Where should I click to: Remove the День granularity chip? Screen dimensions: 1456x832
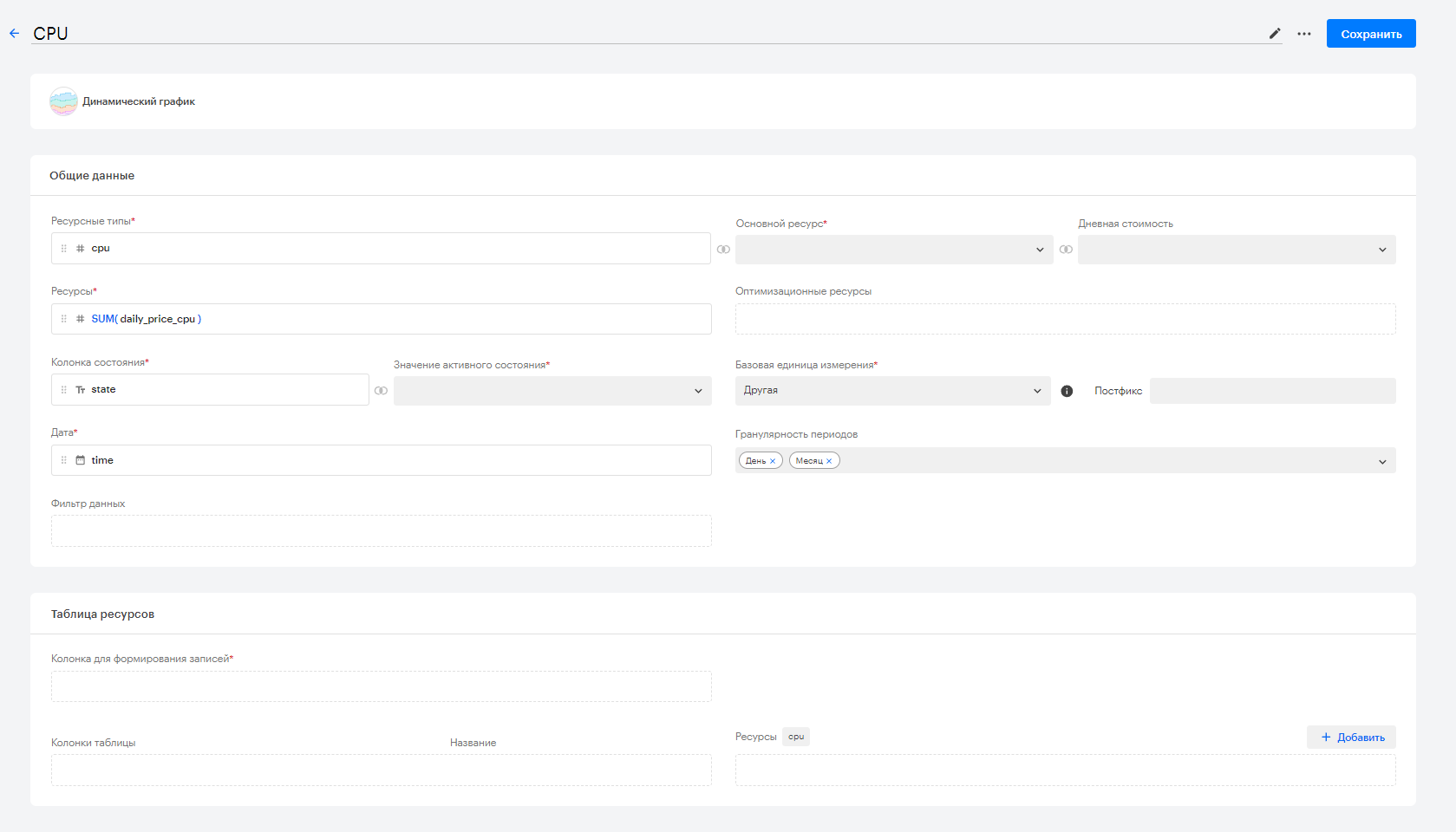tap(773, 461)
